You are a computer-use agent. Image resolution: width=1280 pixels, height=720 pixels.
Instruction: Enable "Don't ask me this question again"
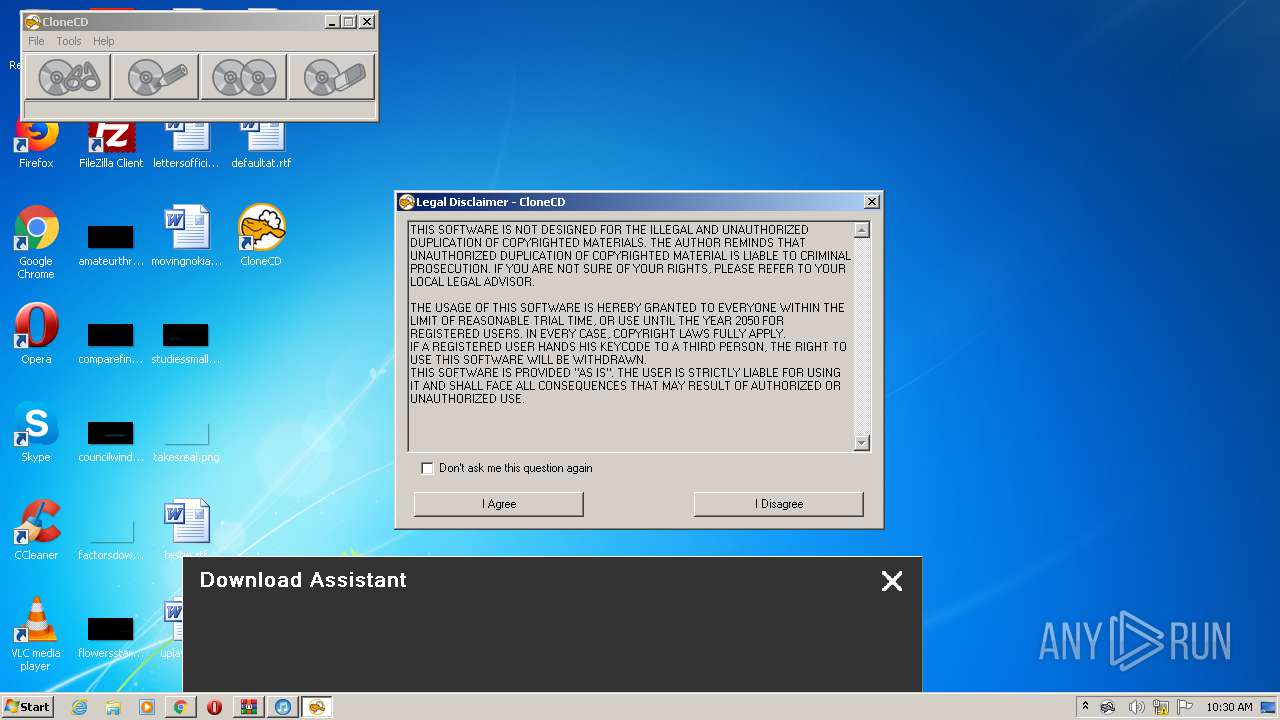pyautogui.click(x=428, y=468)
